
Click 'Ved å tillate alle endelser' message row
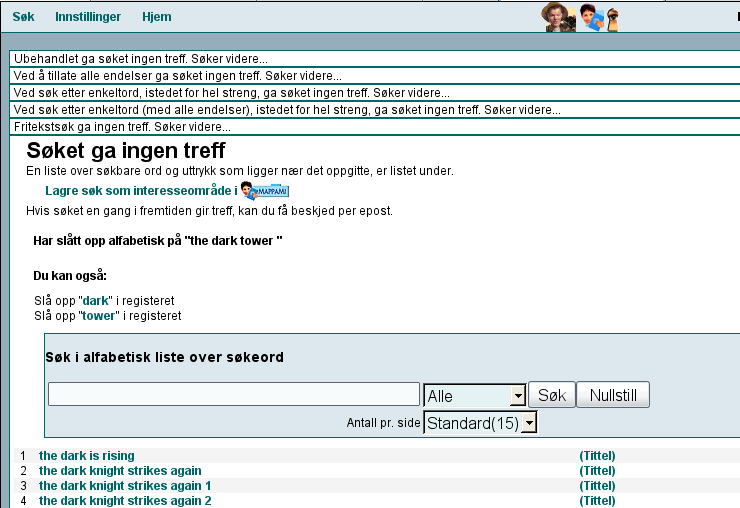[x=375, y=76]
